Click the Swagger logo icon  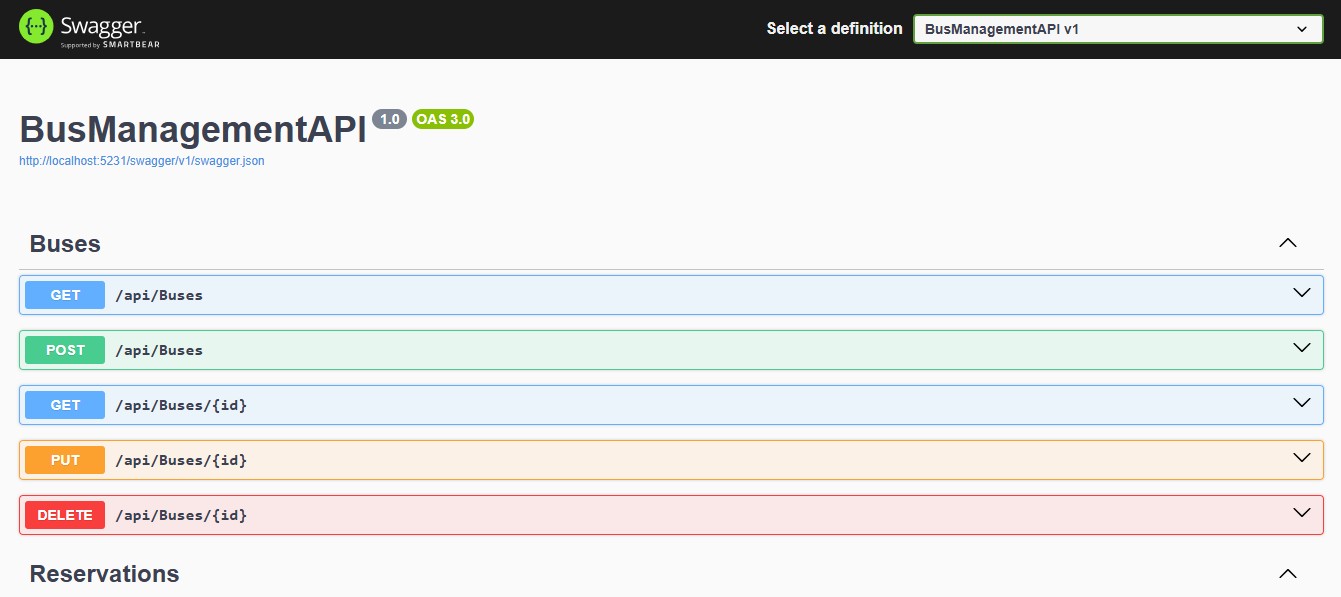coord(37,28)
